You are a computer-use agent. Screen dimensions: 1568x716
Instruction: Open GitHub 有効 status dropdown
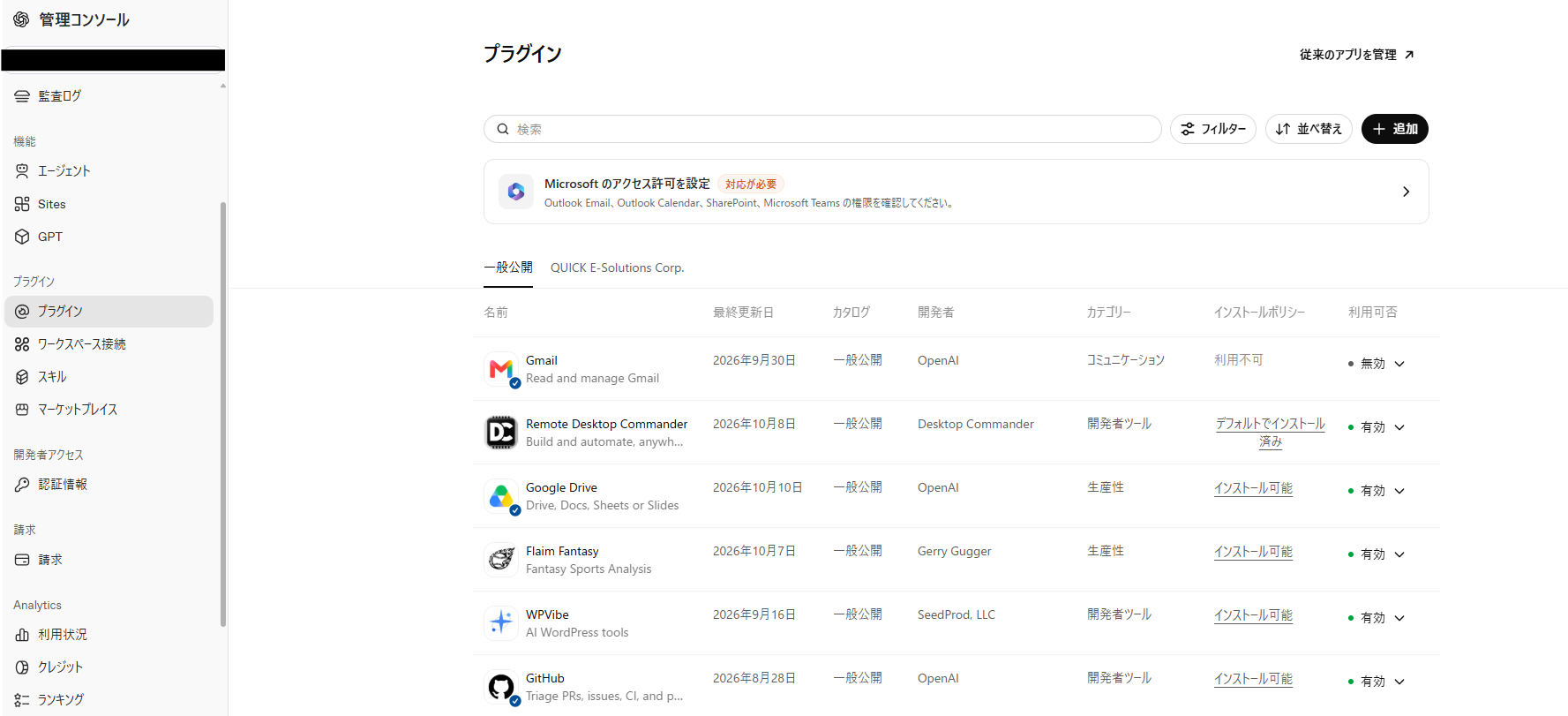[1377, 682]
